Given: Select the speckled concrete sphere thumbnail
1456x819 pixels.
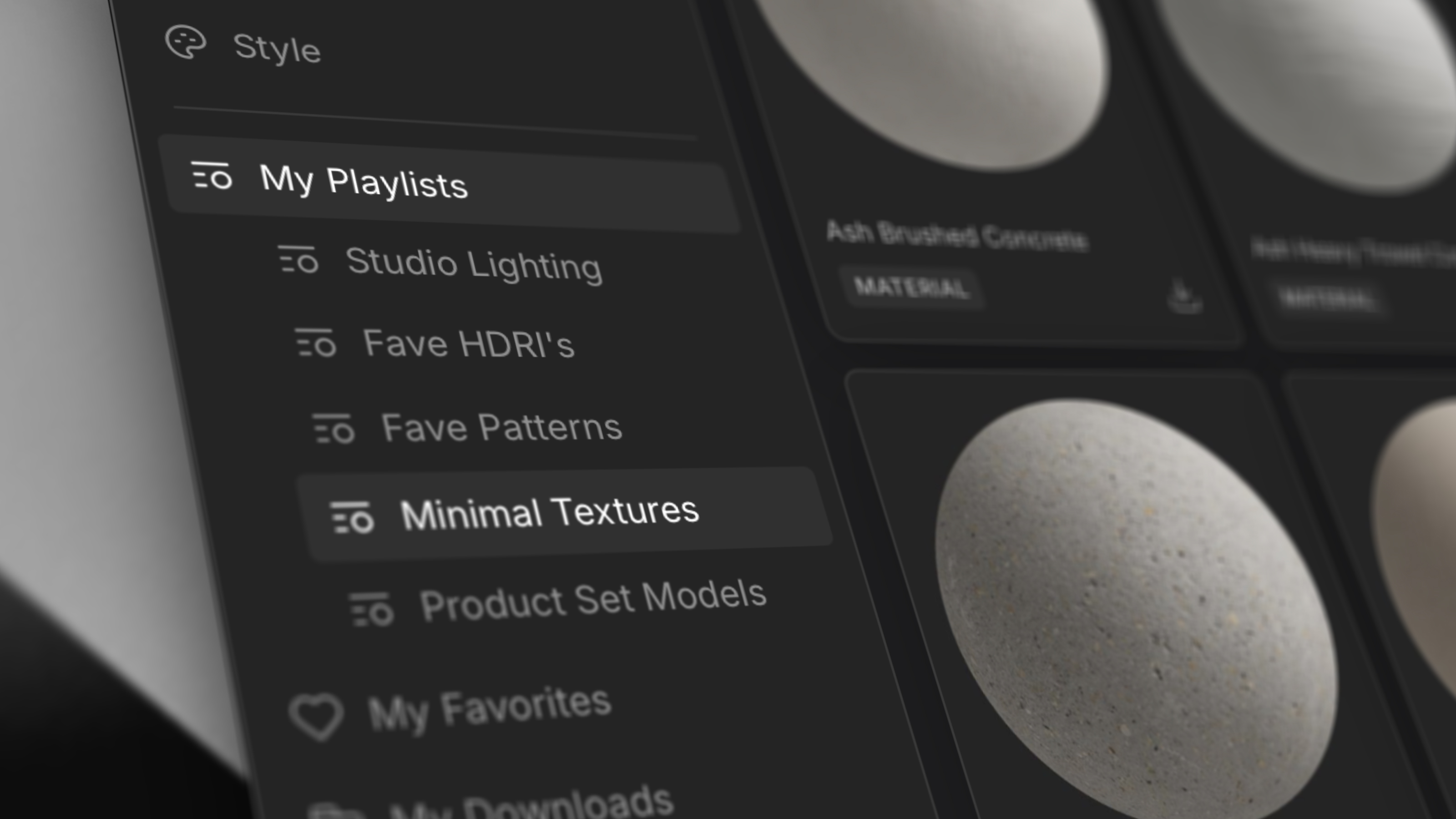Looking at the screenshot, I should (x=1136, y=609).
